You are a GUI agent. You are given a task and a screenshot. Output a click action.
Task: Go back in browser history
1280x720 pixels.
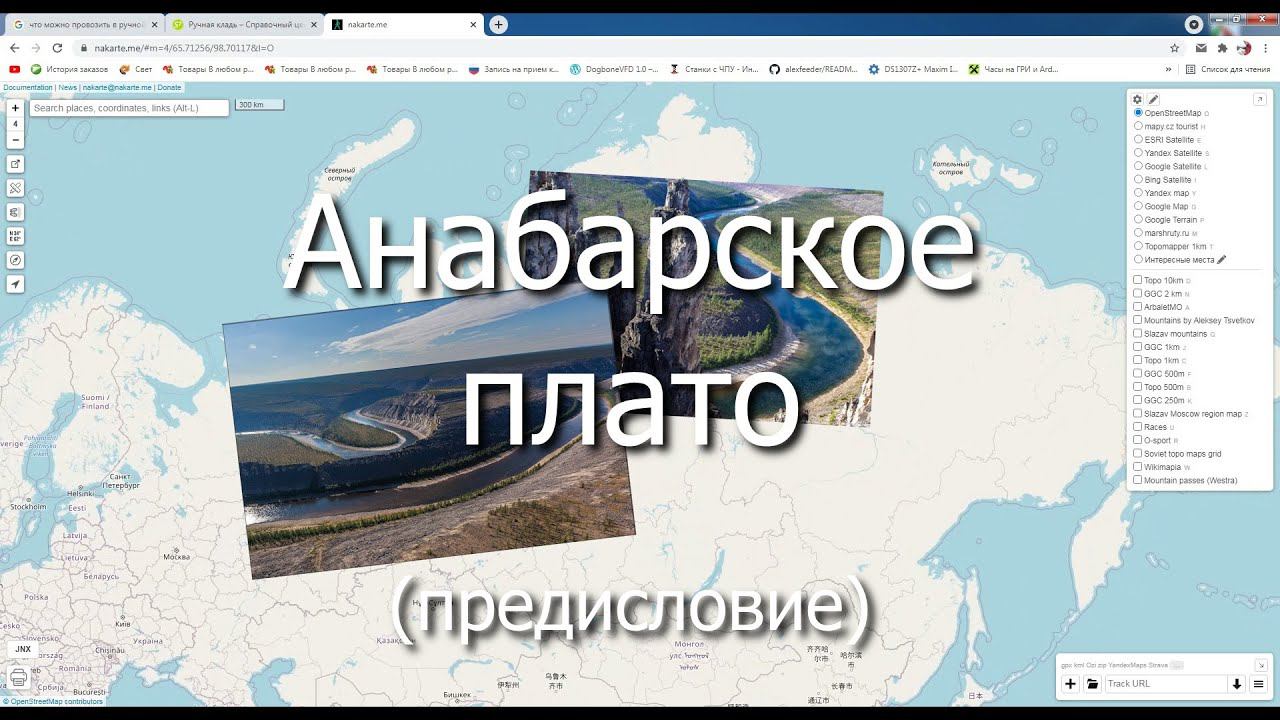(x=15, y=48)
